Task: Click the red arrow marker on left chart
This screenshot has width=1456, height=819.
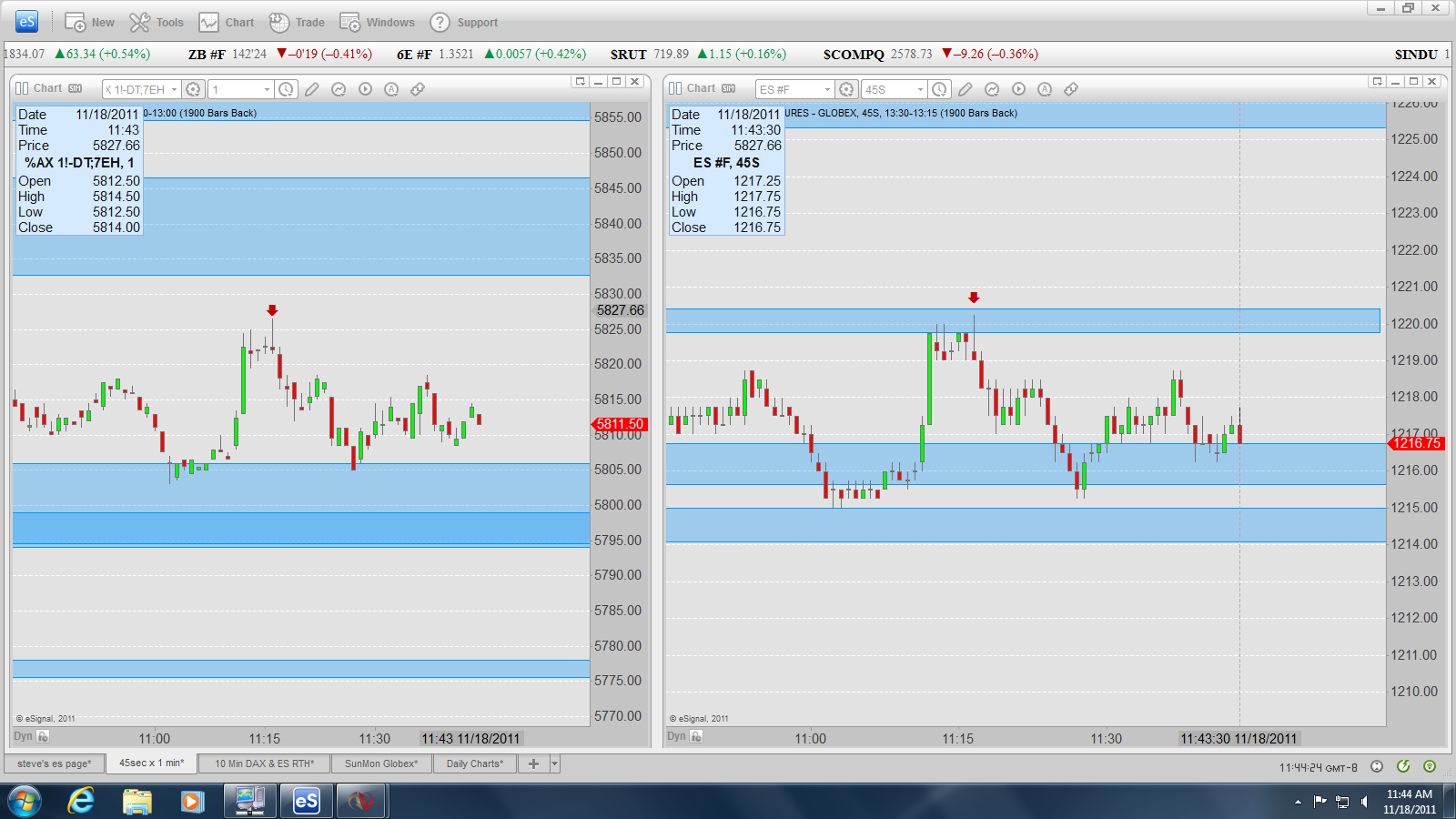Action: (x=272, y=310)
